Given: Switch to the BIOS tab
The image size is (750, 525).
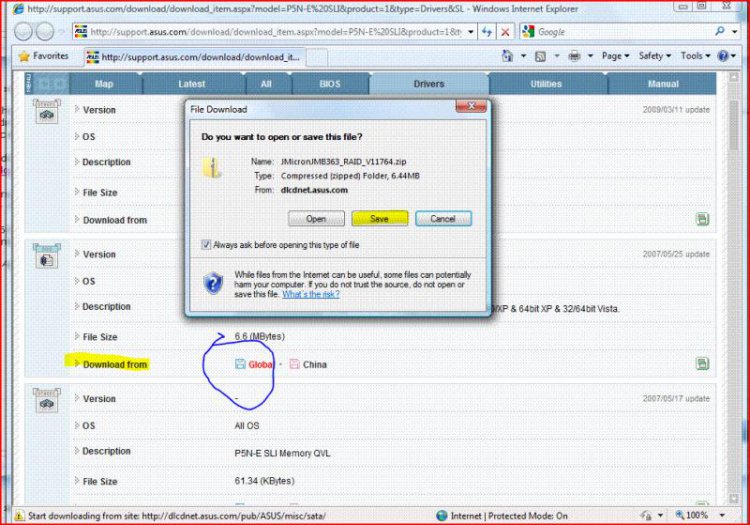Looking at the screenshot, I should click(x=330, y=84).
